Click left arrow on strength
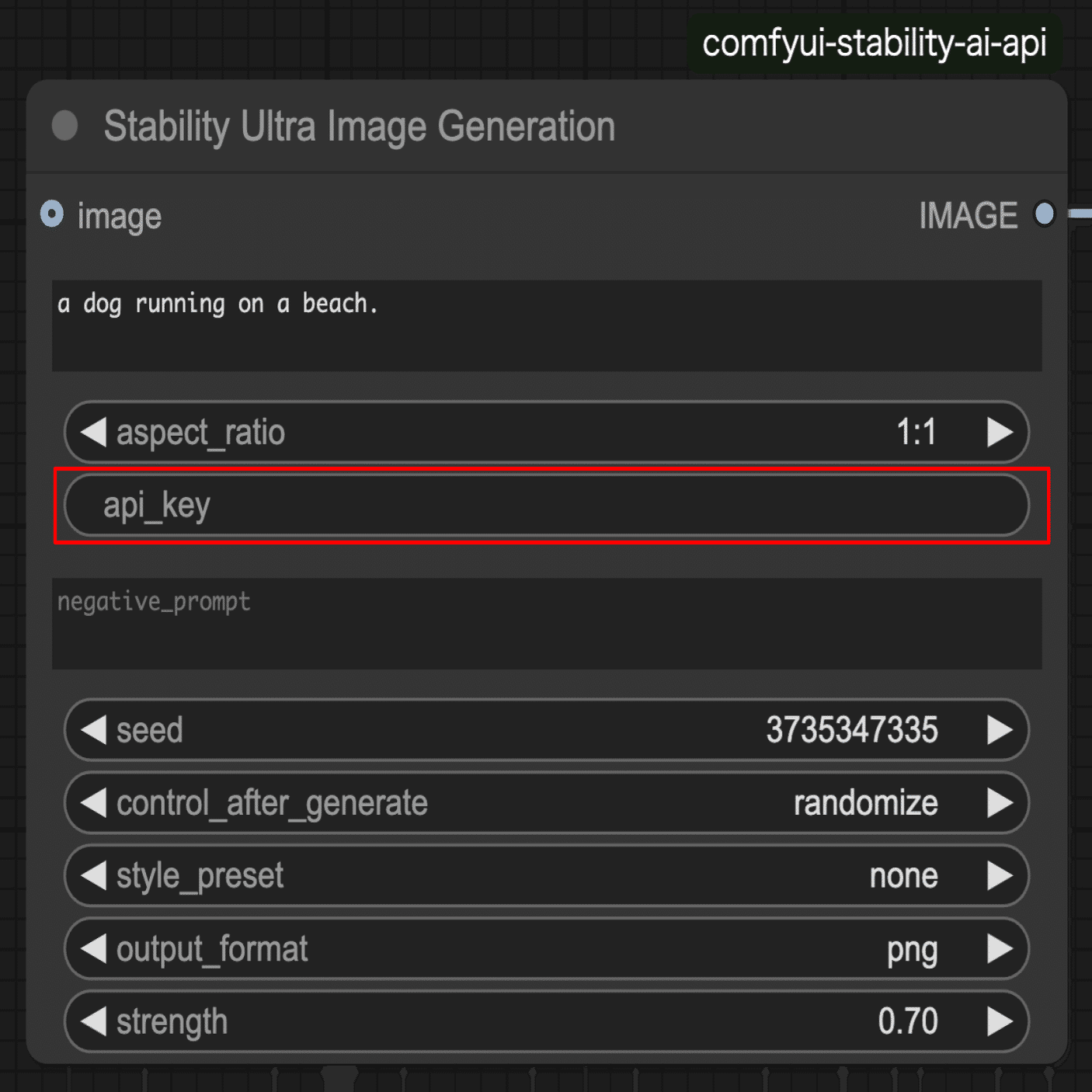Viewport: 1092px width, 1092px height. [94, 1021]
